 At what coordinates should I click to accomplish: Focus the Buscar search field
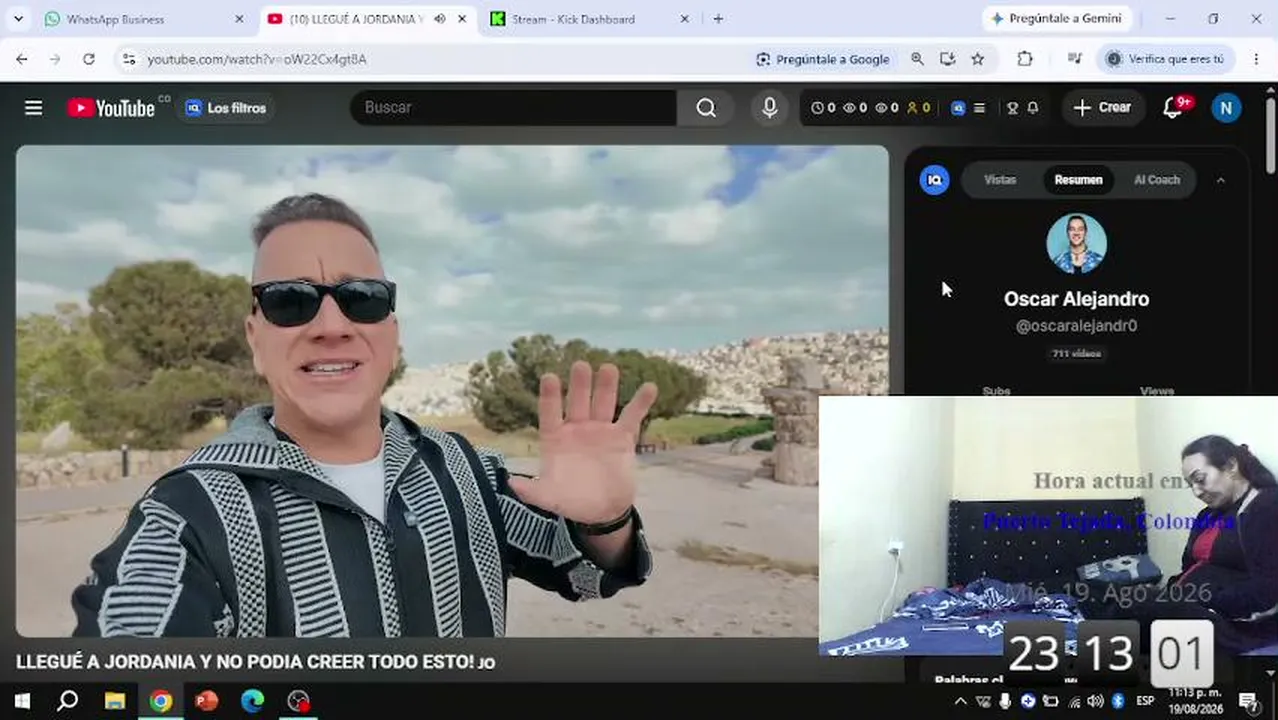(x=513, y=108)
